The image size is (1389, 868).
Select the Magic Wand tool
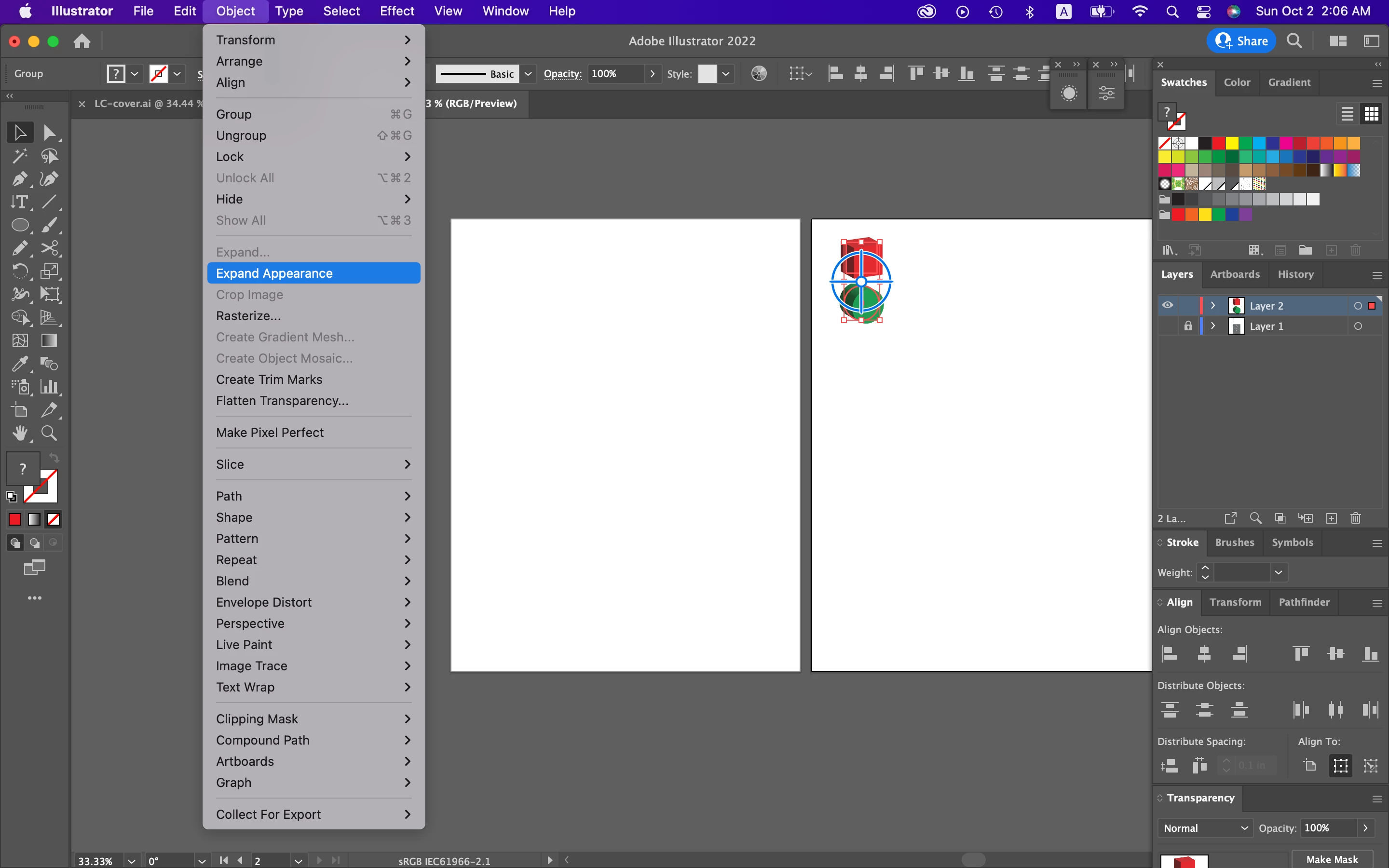coord(19,156)
